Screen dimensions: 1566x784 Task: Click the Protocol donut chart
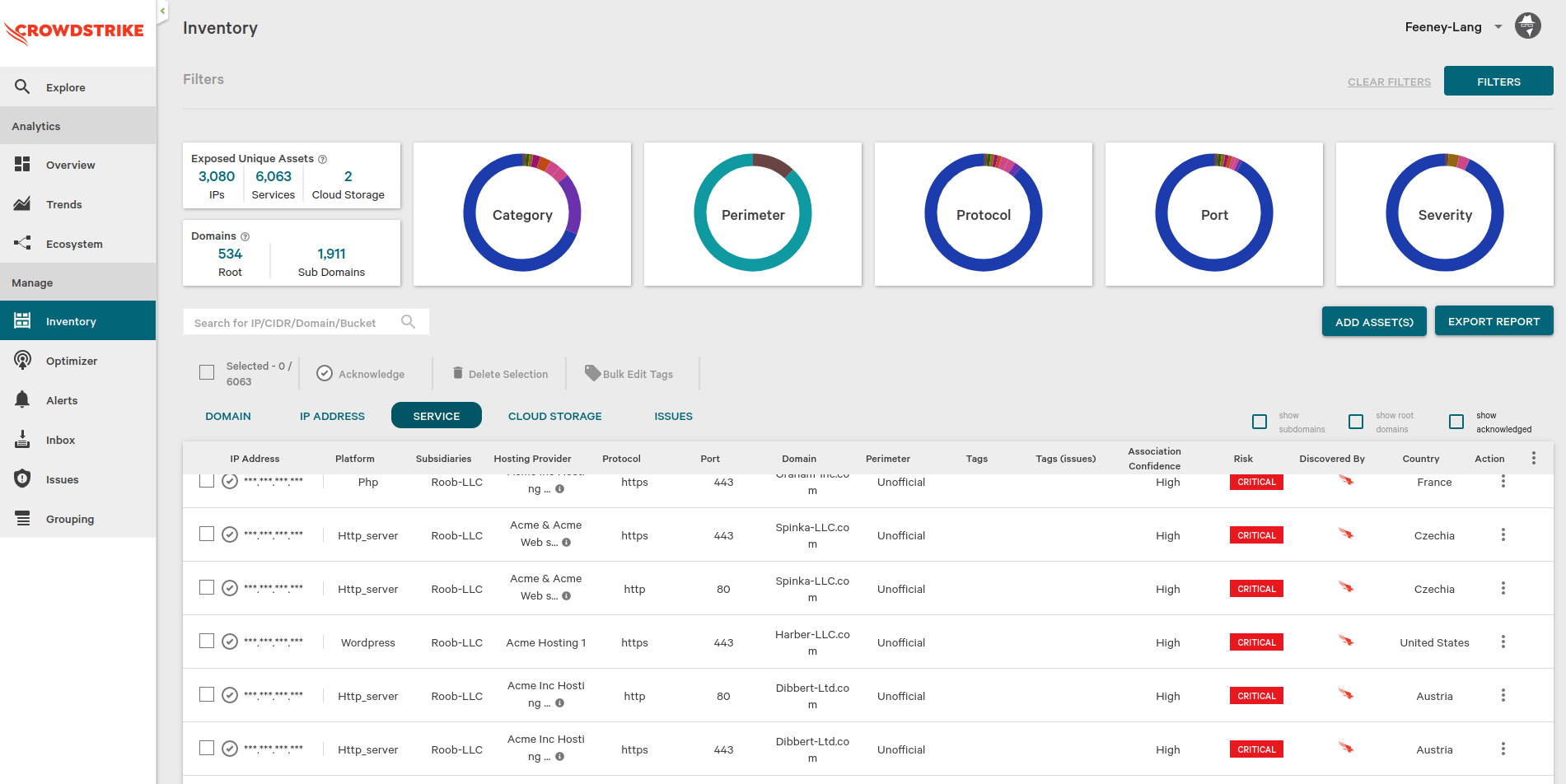click(984, 213)
